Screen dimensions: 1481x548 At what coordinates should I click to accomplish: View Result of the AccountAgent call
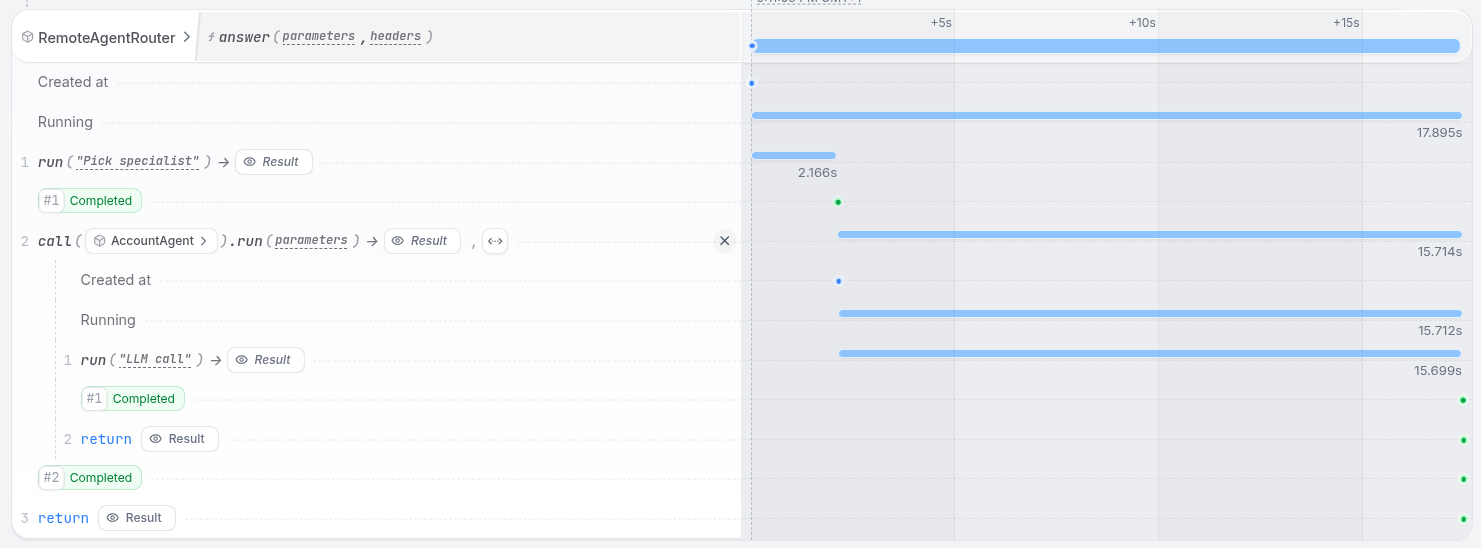click(422, 241)
